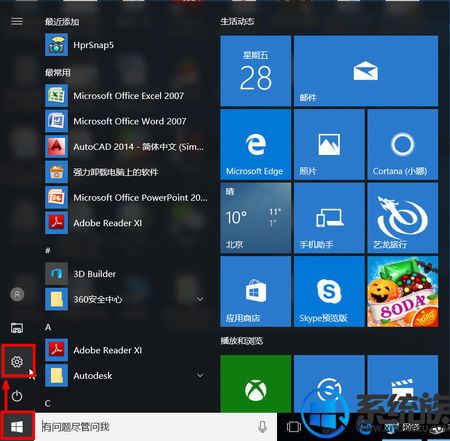Open the 应用商店 store tile
This screenshot has height=441, width=450.
(256, 291)
